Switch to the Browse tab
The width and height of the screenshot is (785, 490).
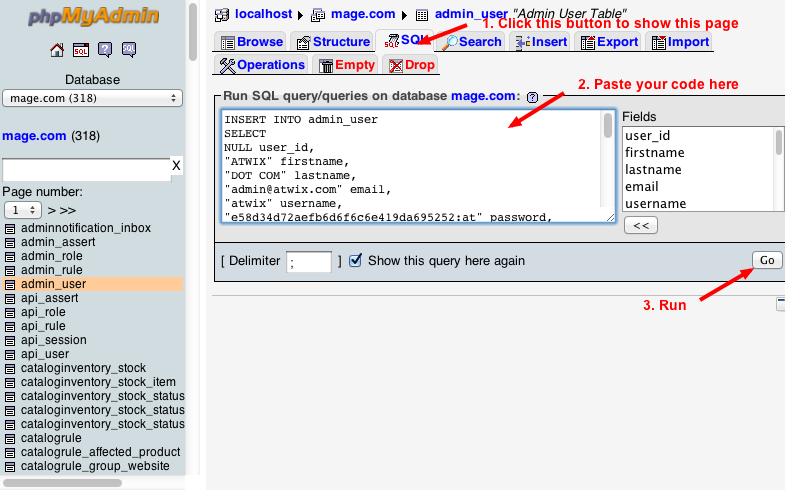pos(252,42)
